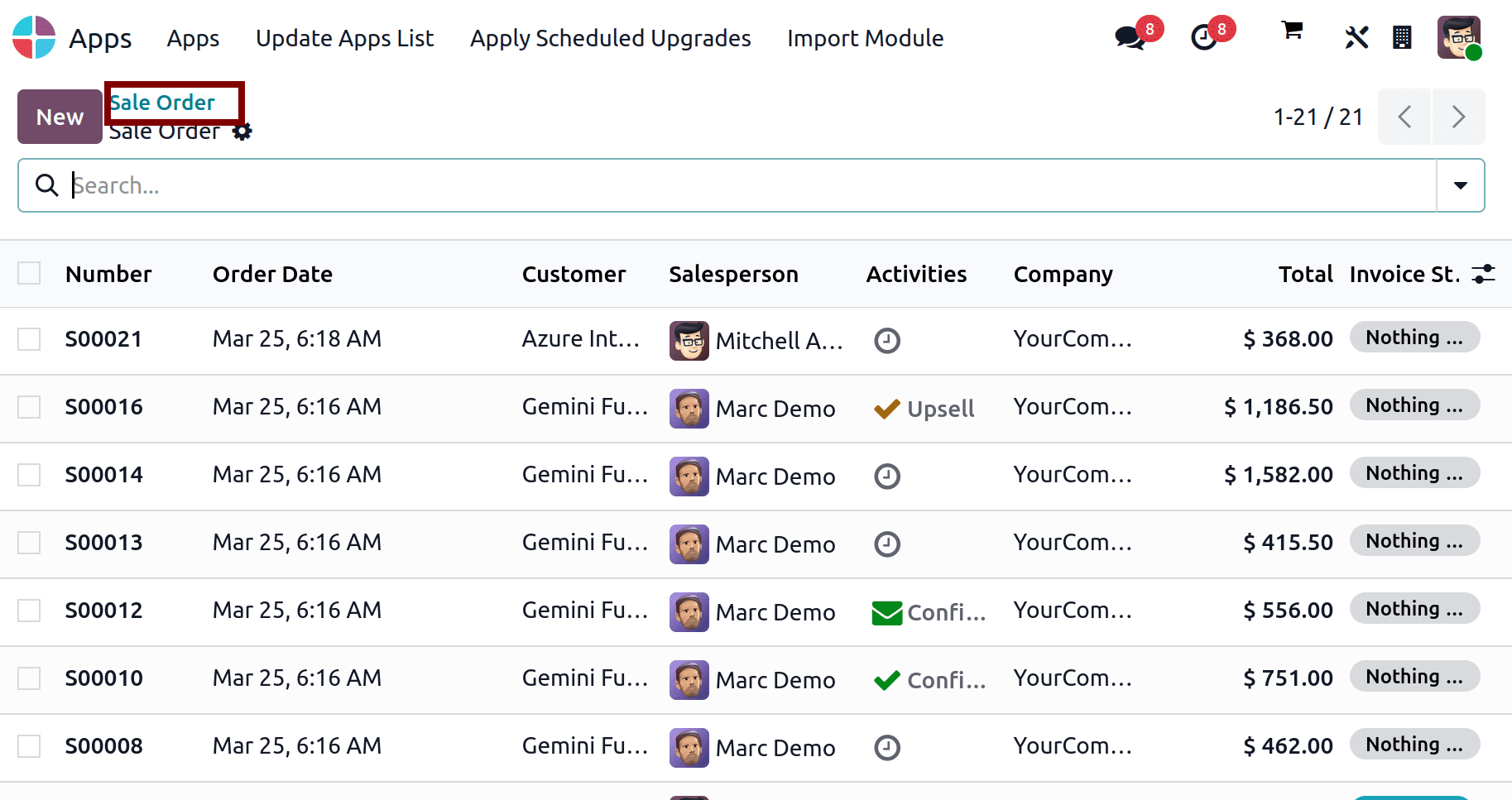Open the Sale Order view settings gear icon

point(242,131)
